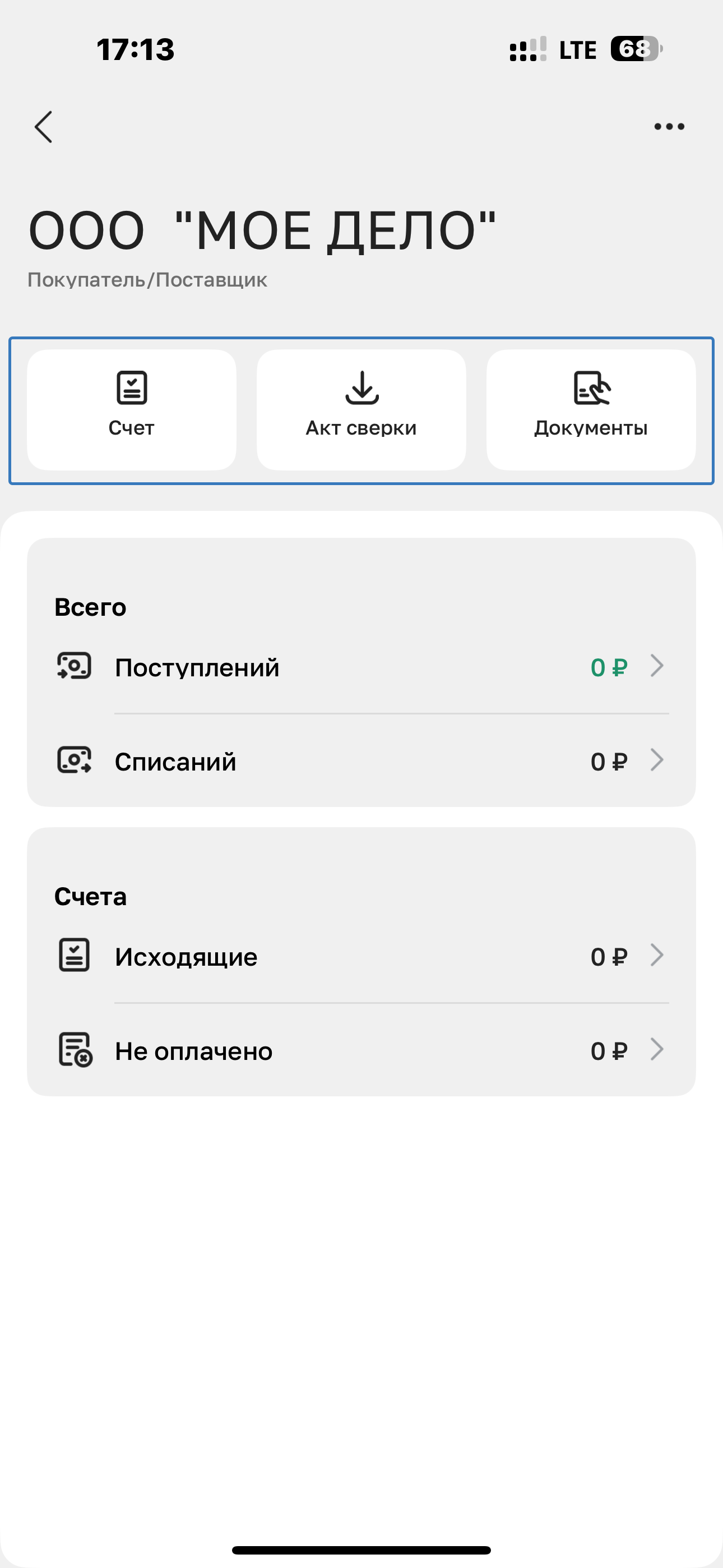
Task: Expand Поступлений using its chevron
Action: point(657,666)
